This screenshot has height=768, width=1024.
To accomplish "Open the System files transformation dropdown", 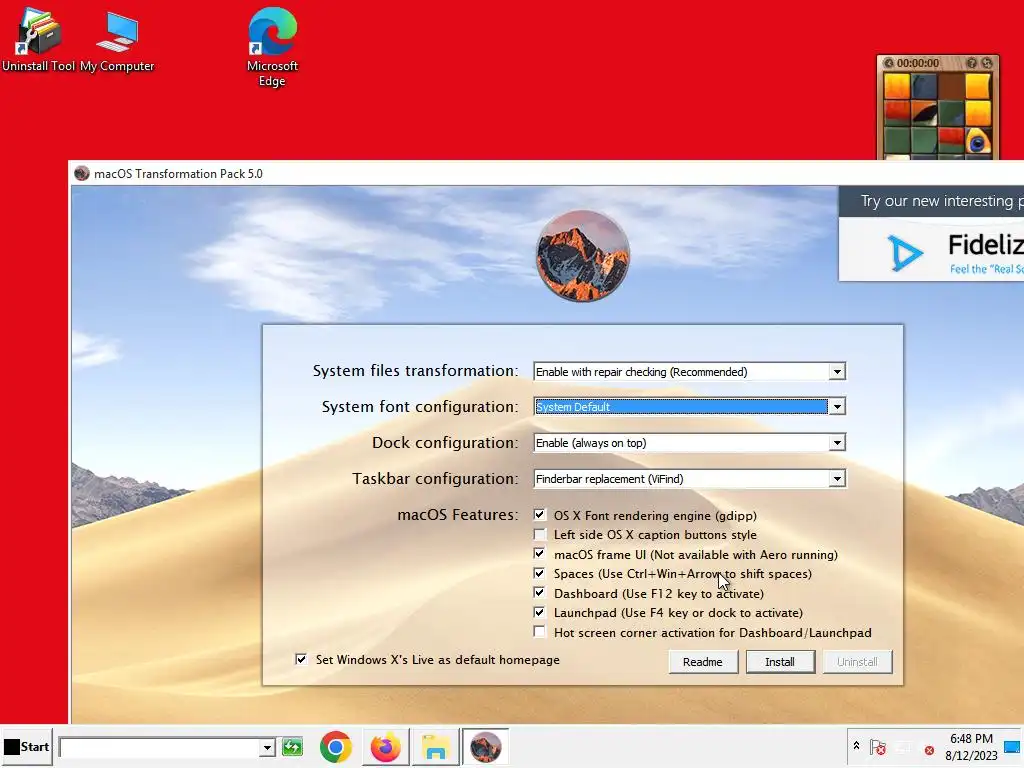I will coord(837,372).
